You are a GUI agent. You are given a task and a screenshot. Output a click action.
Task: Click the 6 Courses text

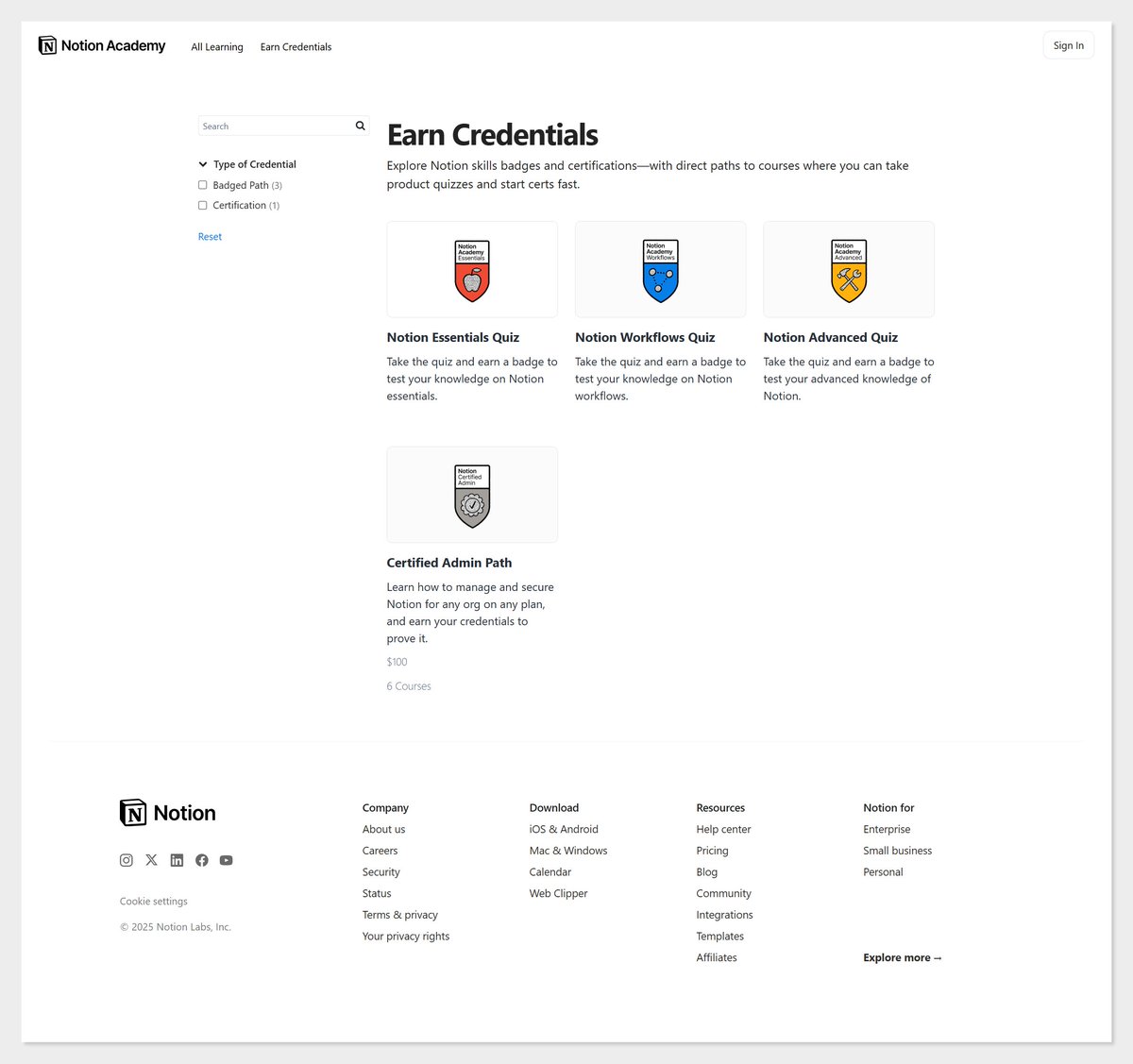409,686
